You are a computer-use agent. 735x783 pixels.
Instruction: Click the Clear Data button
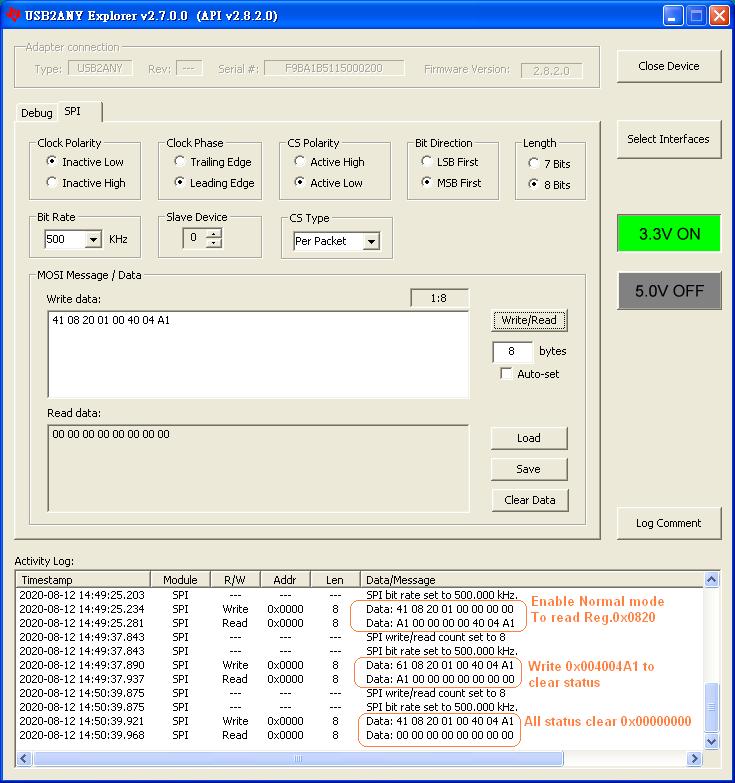[x=530, y=500]
